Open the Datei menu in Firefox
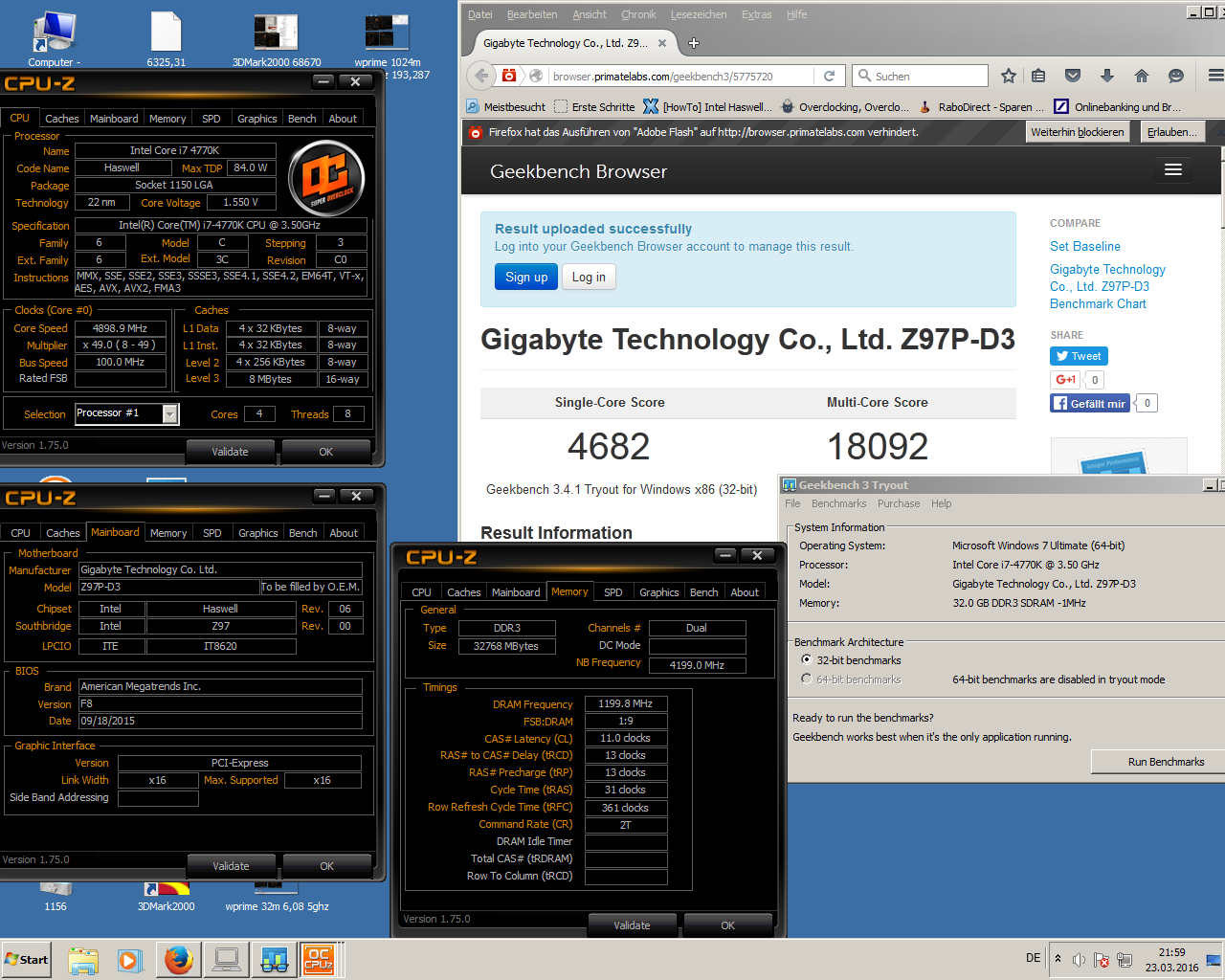 [479, 14]
